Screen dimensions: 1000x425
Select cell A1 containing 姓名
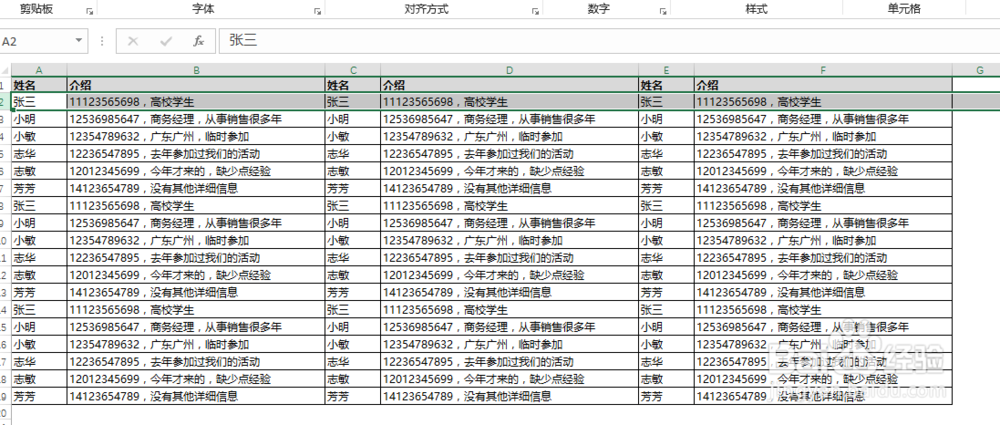[x=39, y=85]
